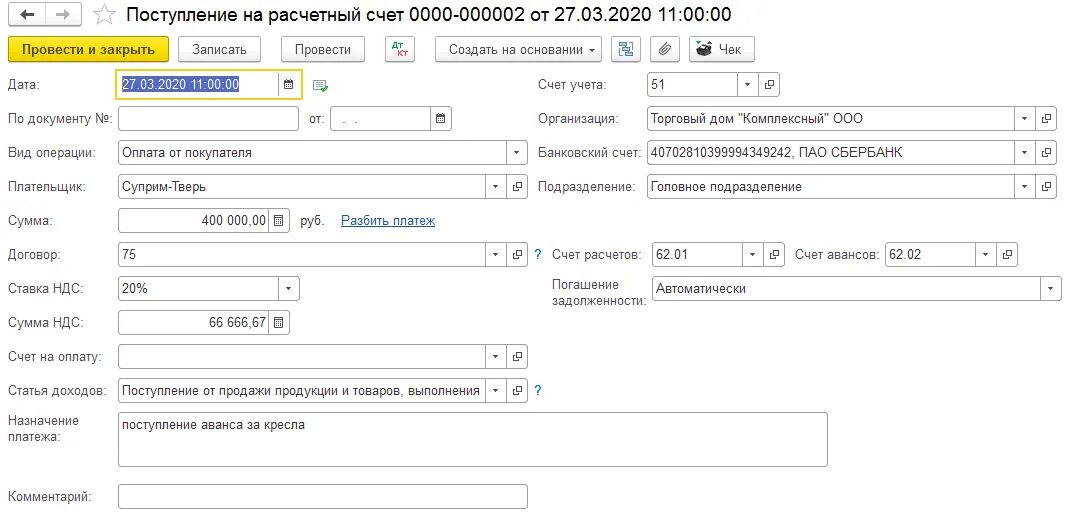Expand the Плательщик dropdown list

point(495,187)
